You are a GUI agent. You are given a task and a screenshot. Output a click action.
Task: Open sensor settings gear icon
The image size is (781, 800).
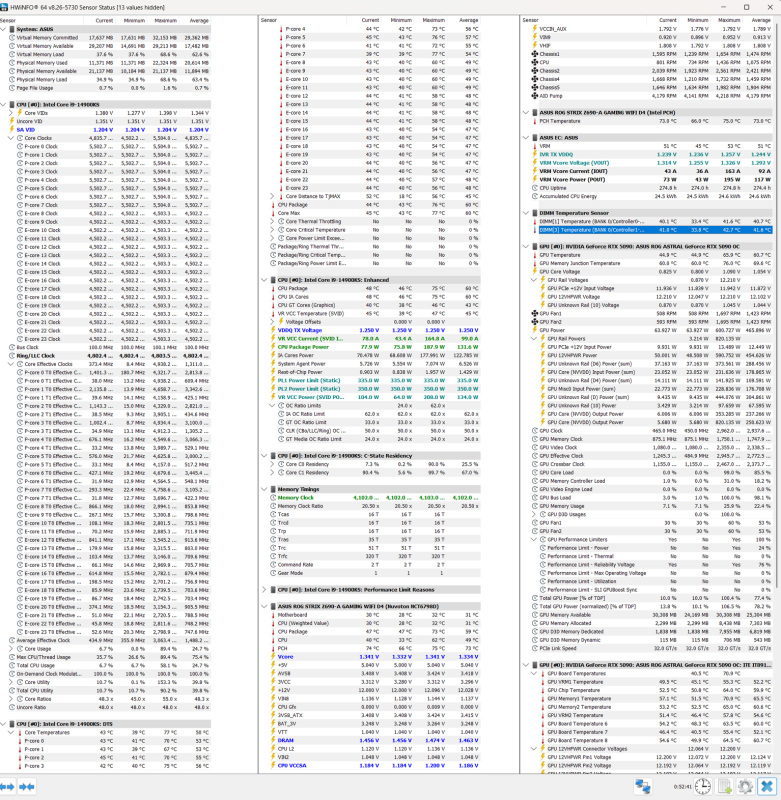[x=745, y=787]
